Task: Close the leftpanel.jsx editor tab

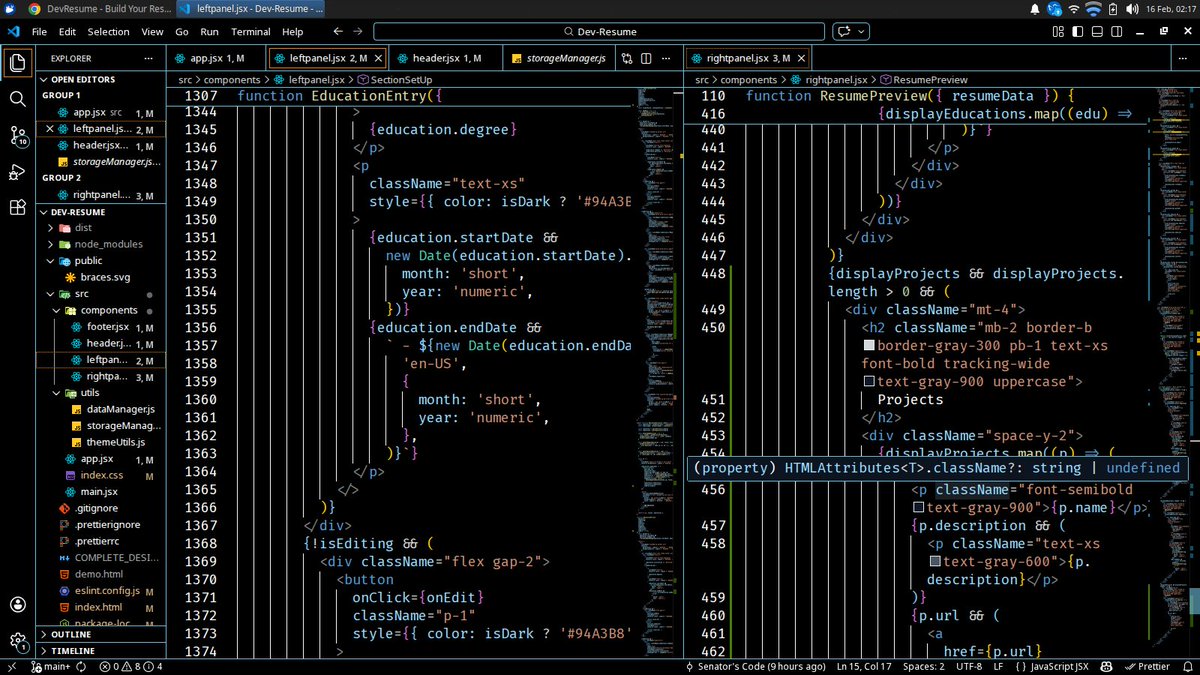Action: 376,59
